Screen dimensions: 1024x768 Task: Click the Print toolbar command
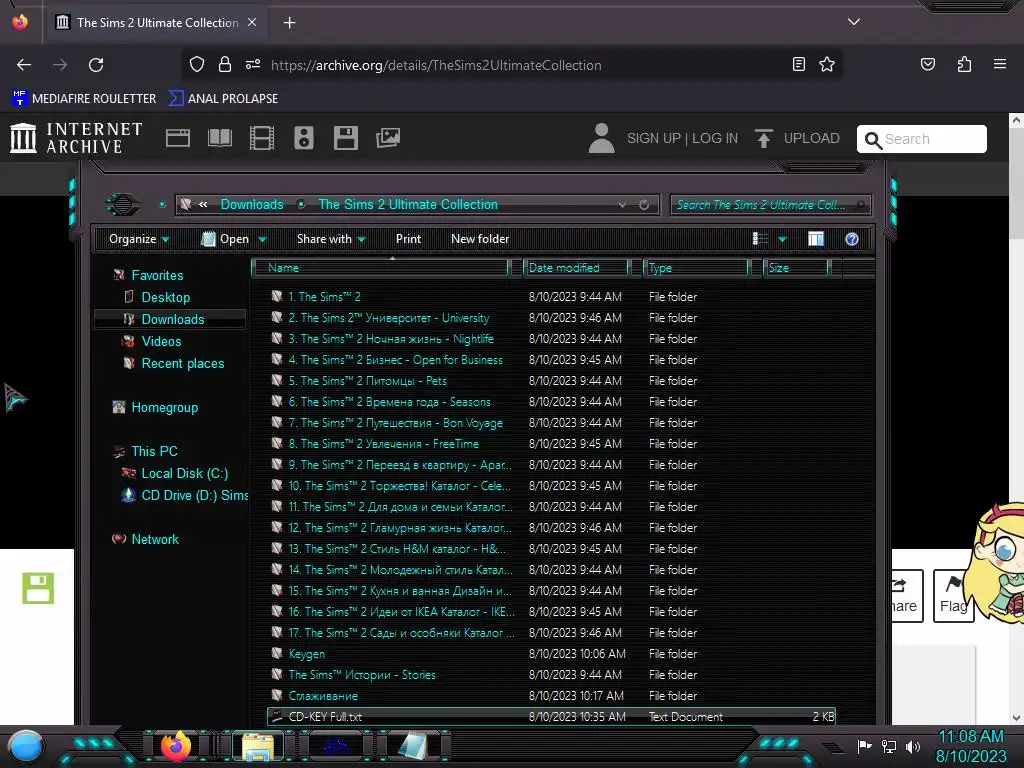point(408,239)
